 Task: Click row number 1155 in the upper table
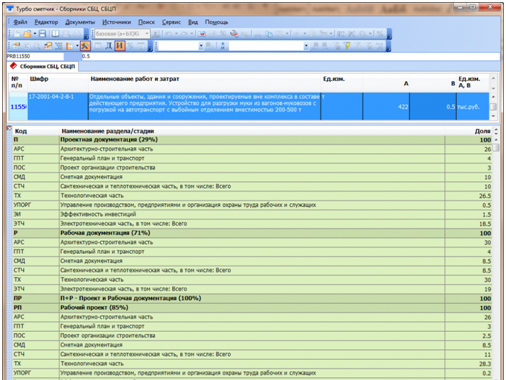click(18, 107)
